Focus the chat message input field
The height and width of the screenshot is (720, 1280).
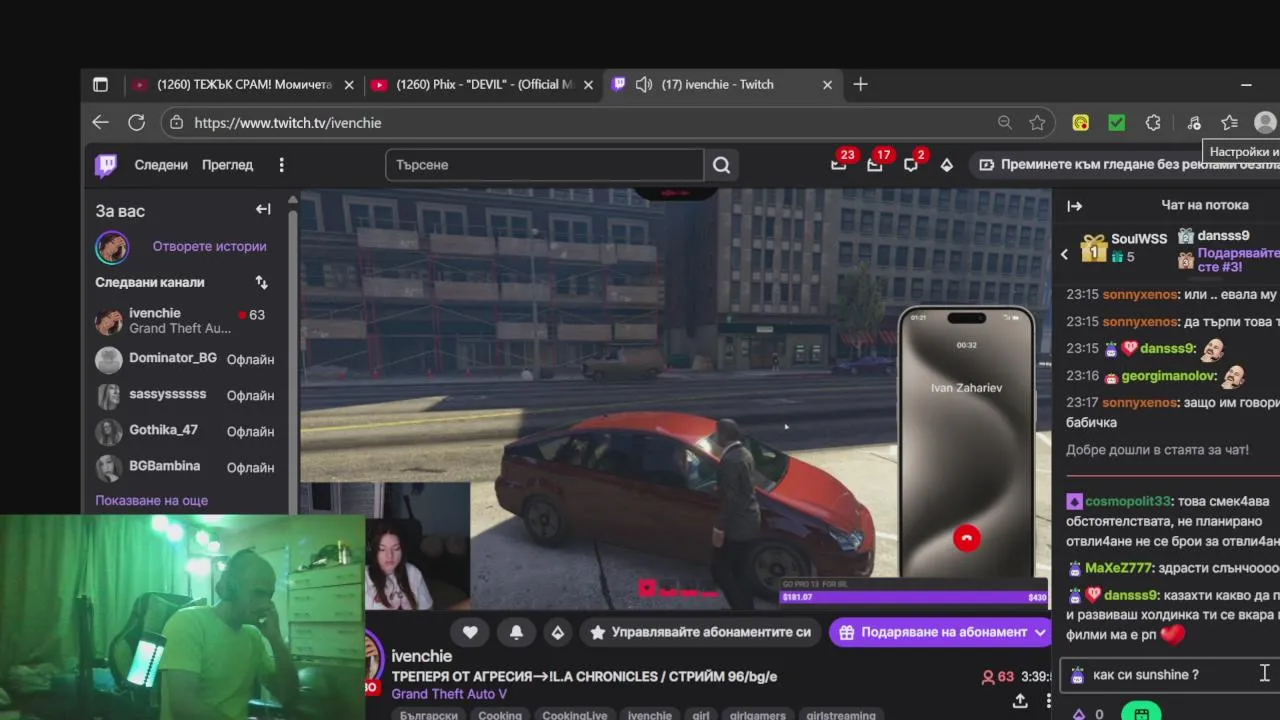[x=1170, y=675]
